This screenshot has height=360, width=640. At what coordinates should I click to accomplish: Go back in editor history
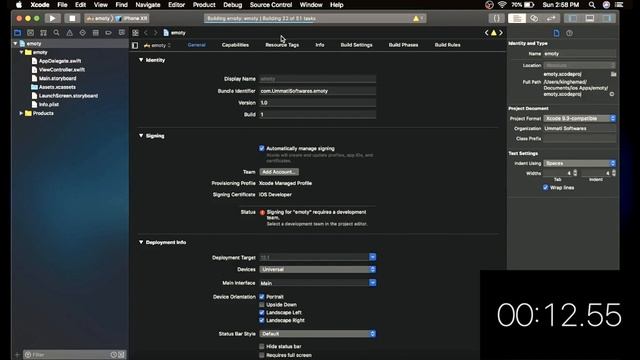(x=146, y=33)
